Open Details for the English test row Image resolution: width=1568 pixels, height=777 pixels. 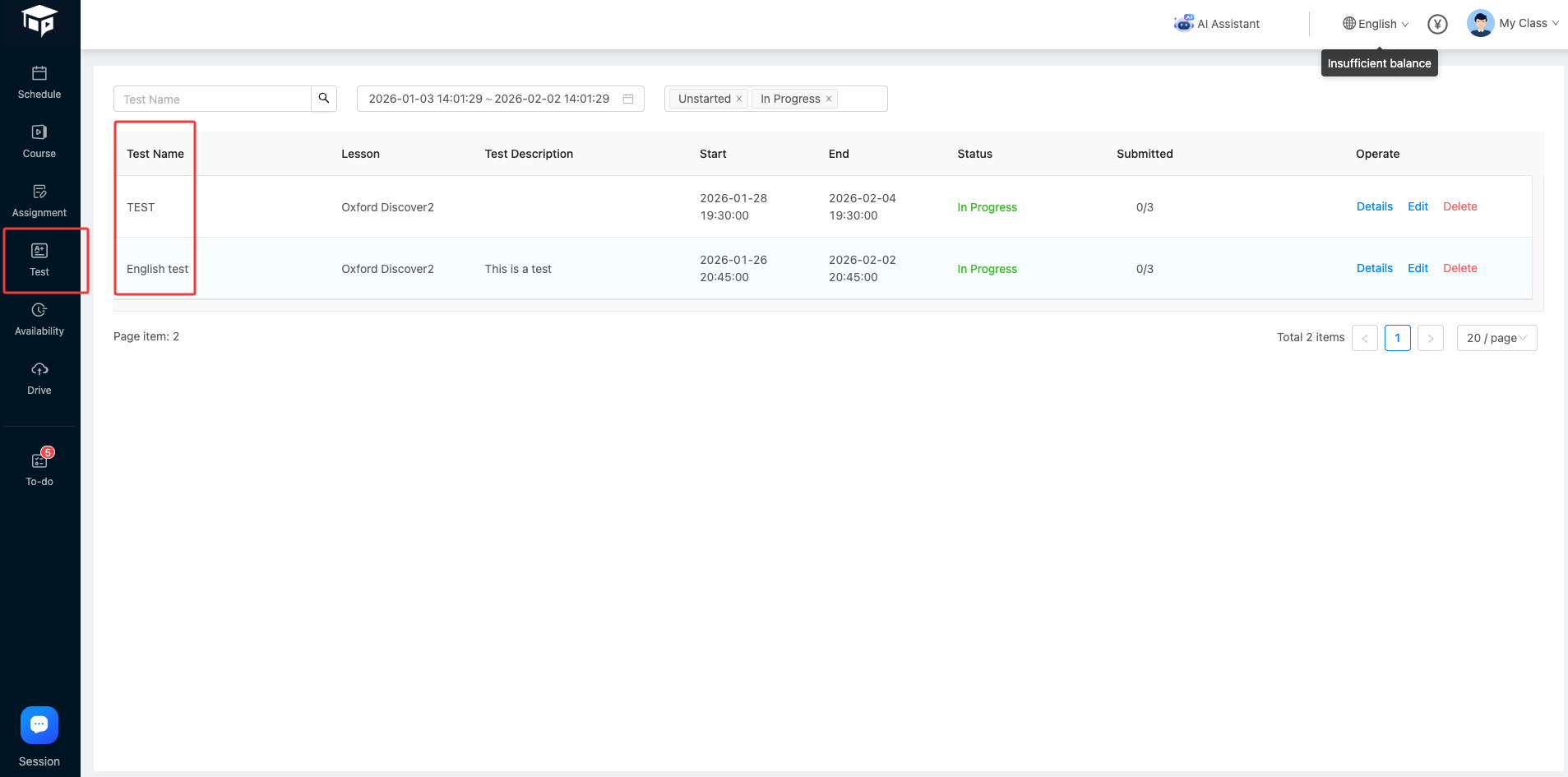(1374, 268)
